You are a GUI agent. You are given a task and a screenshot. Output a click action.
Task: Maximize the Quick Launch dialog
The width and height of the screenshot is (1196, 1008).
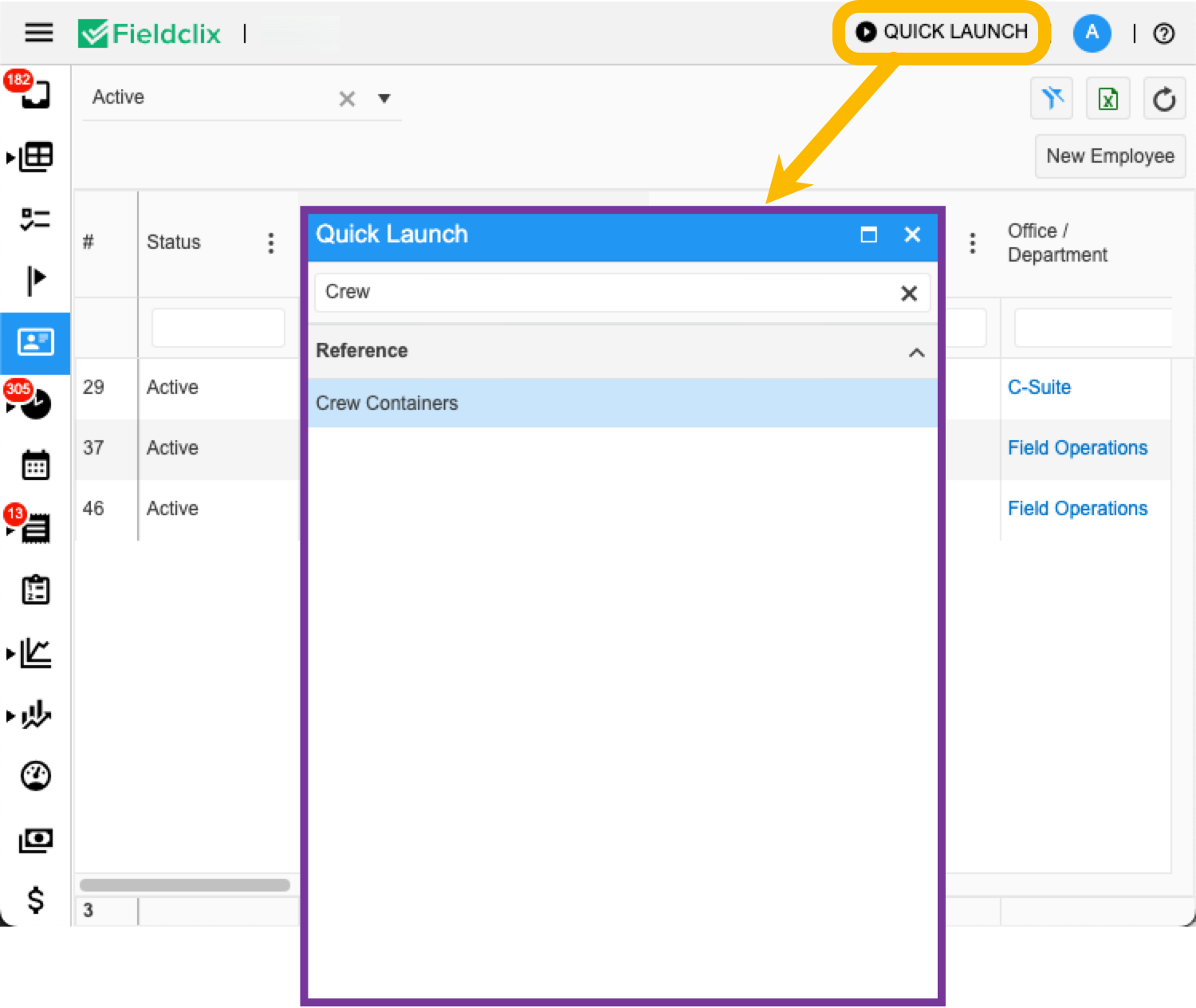pos(869,234)
